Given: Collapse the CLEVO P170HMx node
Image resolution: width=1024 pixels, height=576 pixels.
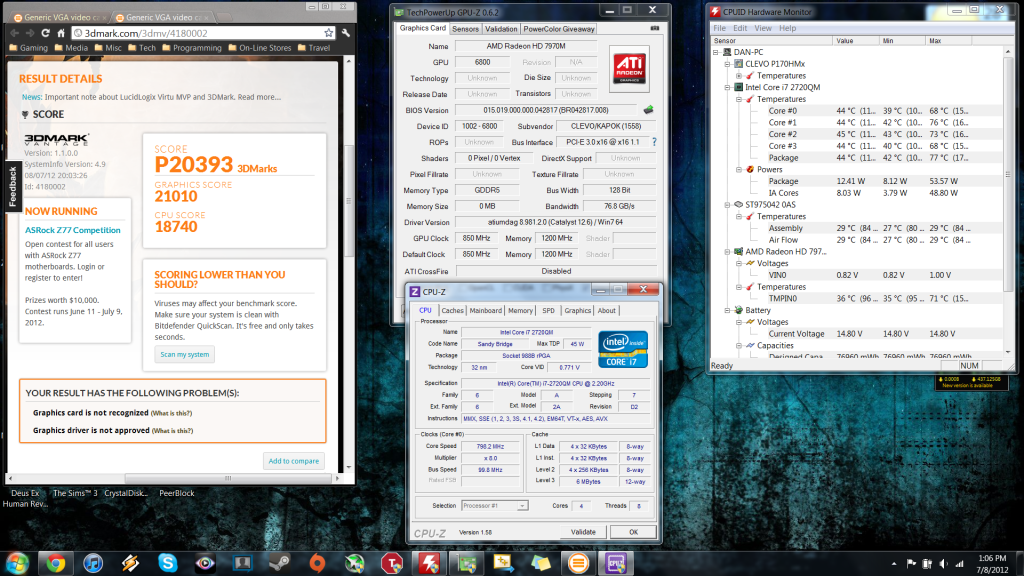Looking at the screenshot, I should click(x=728, y=64).
